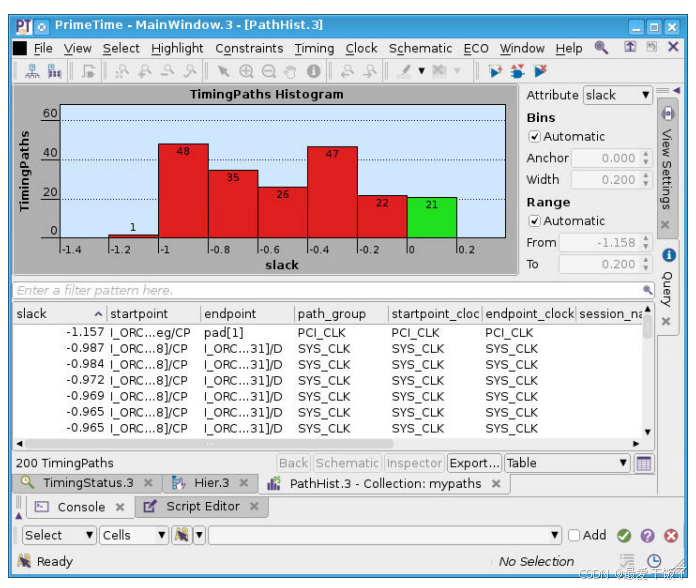Click the selection arrow tool

pyautogui.click(x=223, y=71)
